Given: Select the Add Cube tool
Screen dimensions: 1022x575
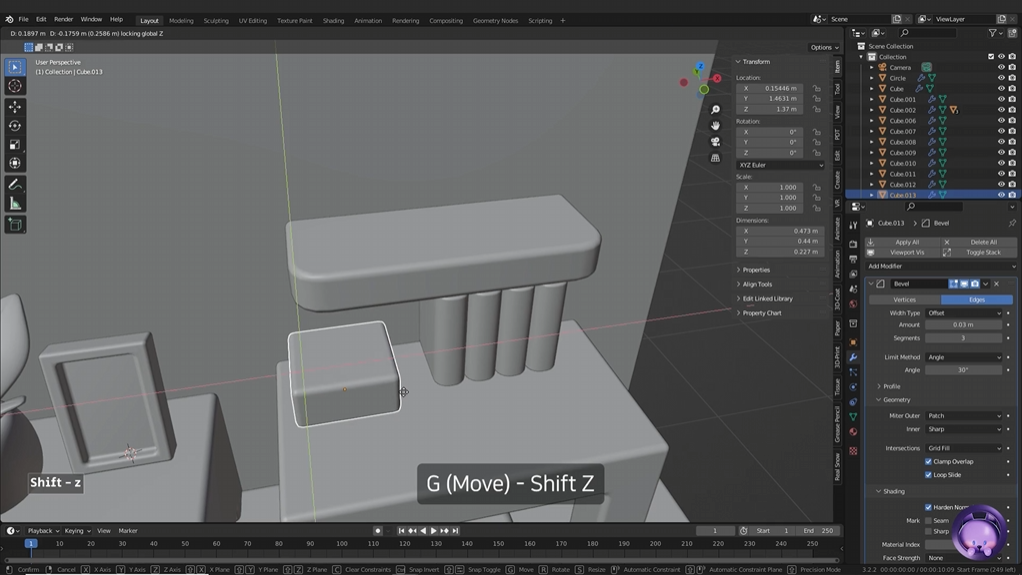Looking at the screenshot, I should 15,225.
